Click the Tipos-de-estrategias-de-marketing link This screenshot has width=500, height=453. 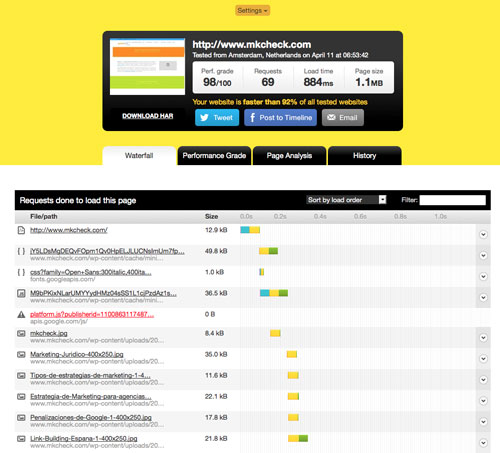[x=90, y=375]
